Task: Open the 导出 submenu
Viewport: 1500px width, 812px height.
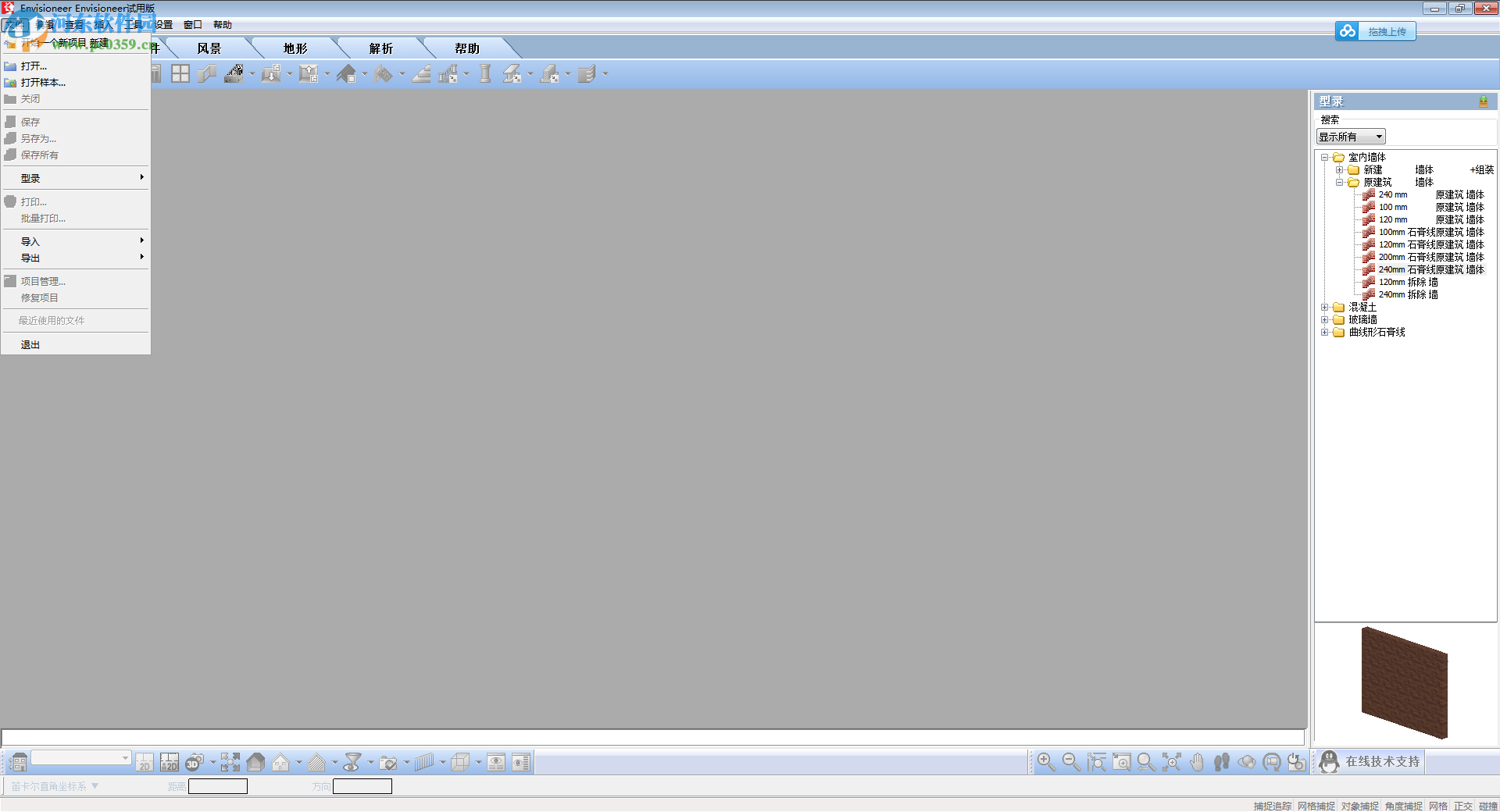Action: (76, 258)
